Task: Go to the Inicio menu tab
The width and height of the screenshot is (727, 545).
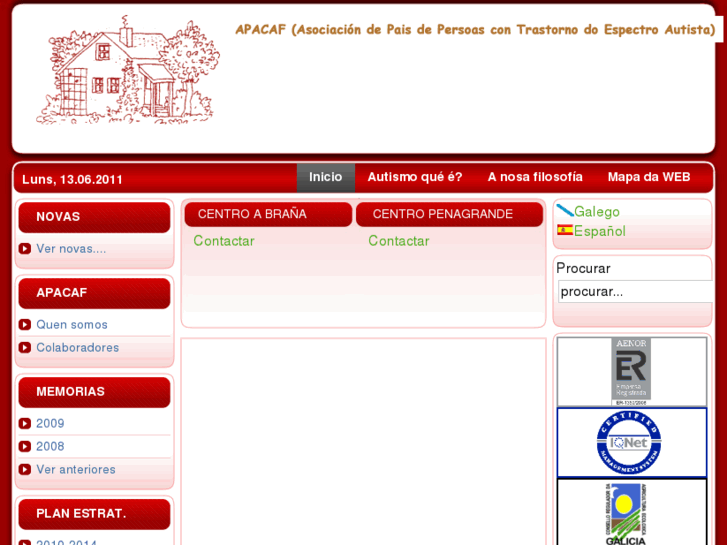Action: click(325, 177)
